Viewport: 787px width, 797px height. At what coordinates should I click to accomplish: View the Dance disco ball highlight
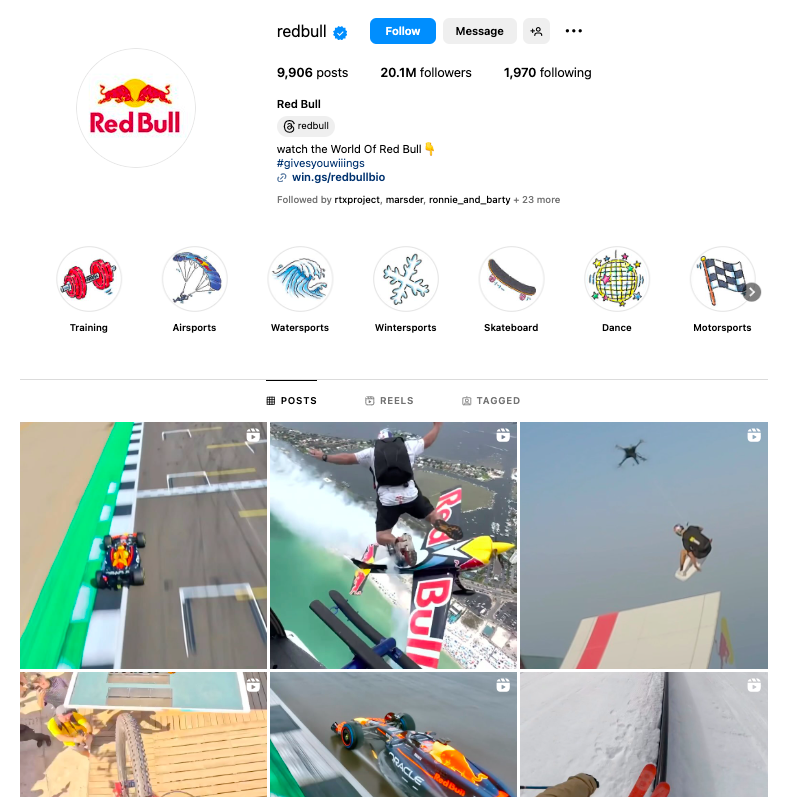click(x=617, y=279)
